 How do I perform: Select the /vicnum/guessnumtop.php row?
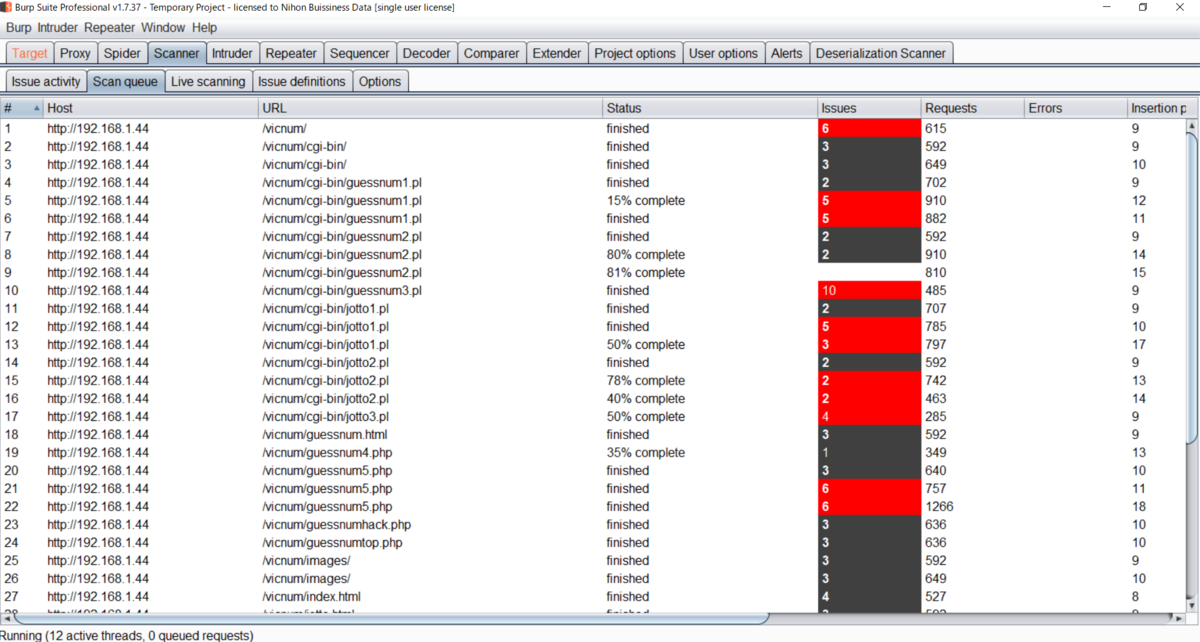[x=593, y=543]
